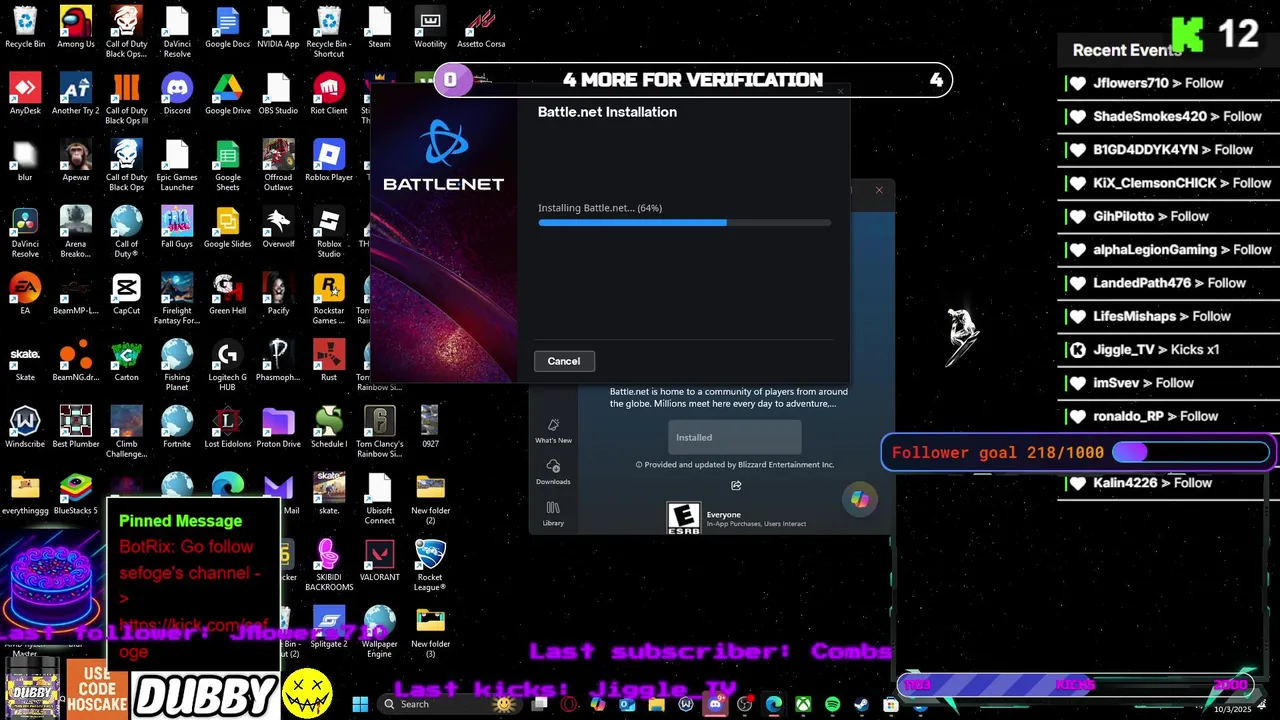The image size is (1280, 720).
Task: Open the VALORANT desktop shortcut
Action: tap(379, 561)
